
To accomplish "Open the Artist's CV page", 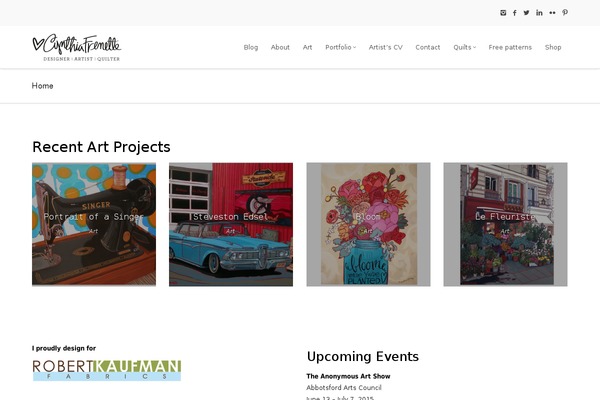I will point(386,47).
